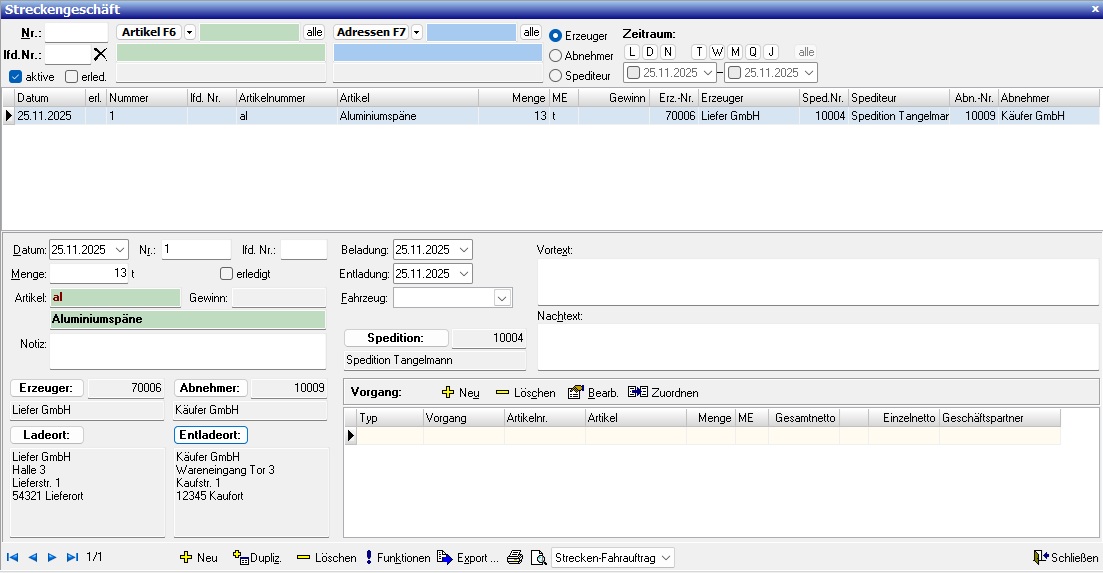This screenshot has height=573, width=1103.
Task: Click the printer icon in bottom toolbar
Action: (514, 558)
